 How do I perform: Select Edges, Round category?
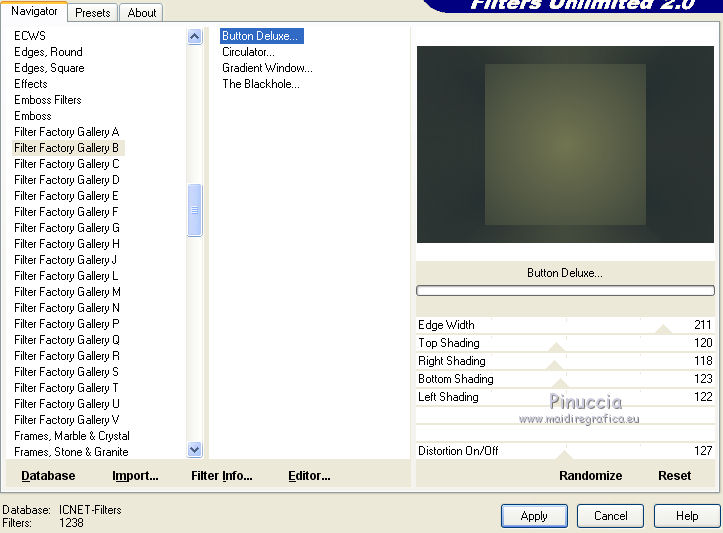pos(48,52)
